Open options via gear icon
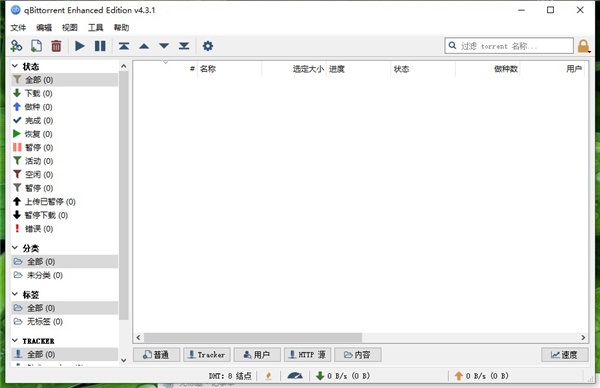This screenshot has height=388, width=600. click(208, 46)
